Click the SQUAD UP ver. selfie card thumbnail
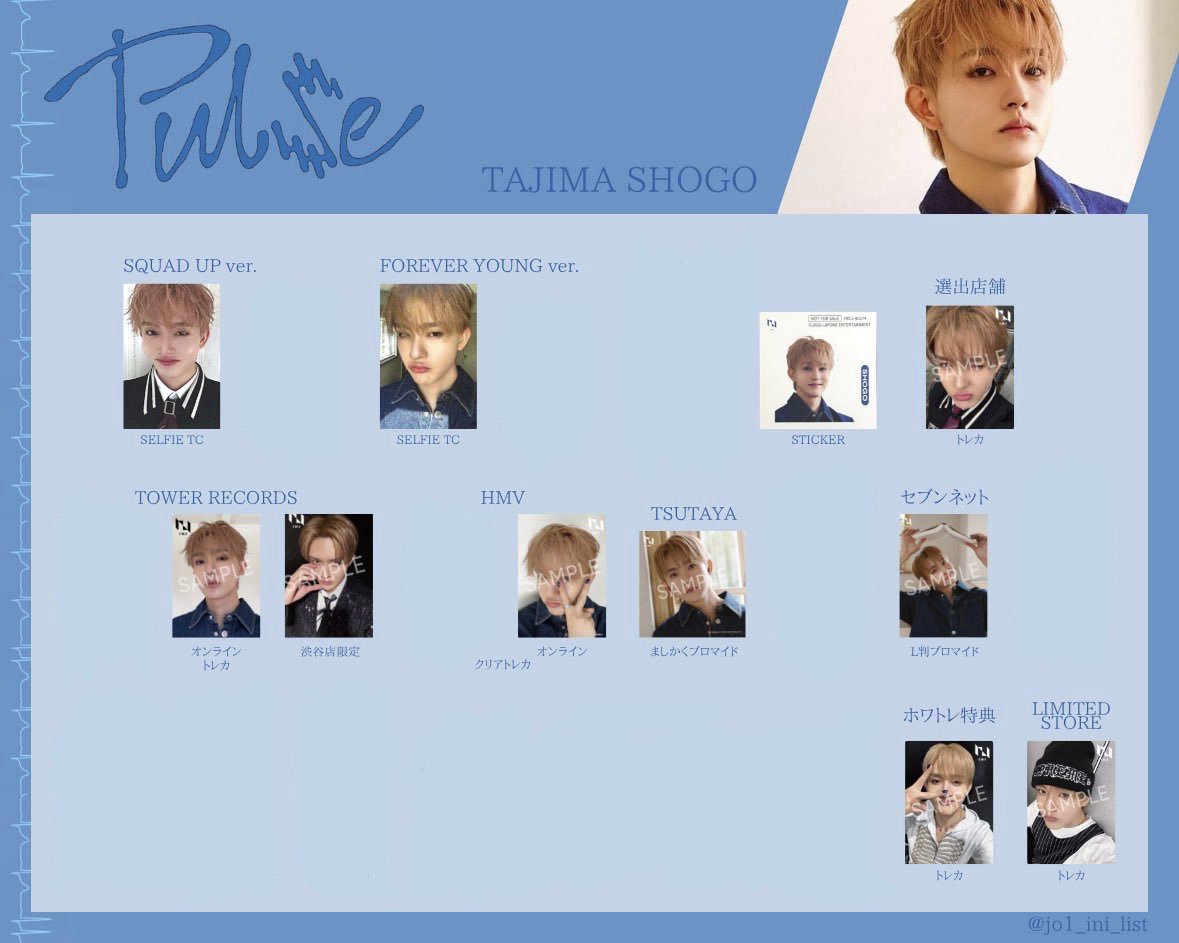This screenshot has width=1179, height=943. (171, 356)
